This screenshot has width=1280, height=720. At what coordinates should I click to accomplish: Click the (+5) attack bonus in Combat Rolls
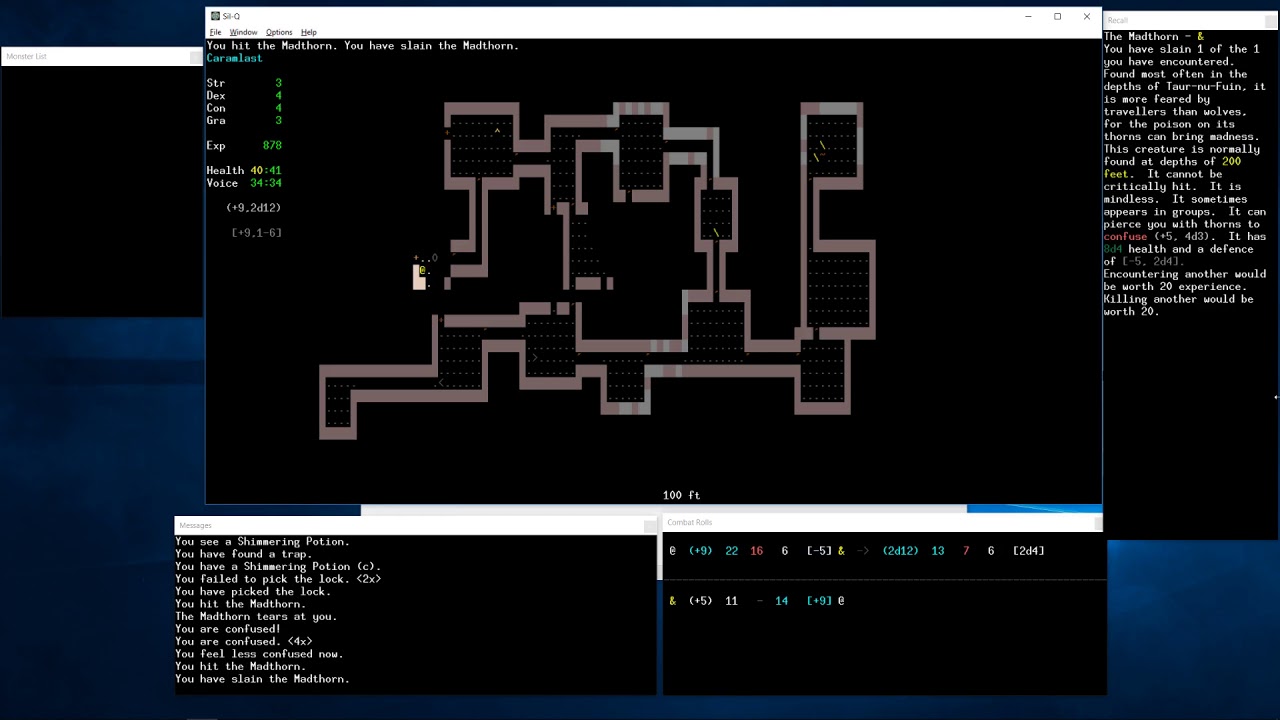[700, 601]
